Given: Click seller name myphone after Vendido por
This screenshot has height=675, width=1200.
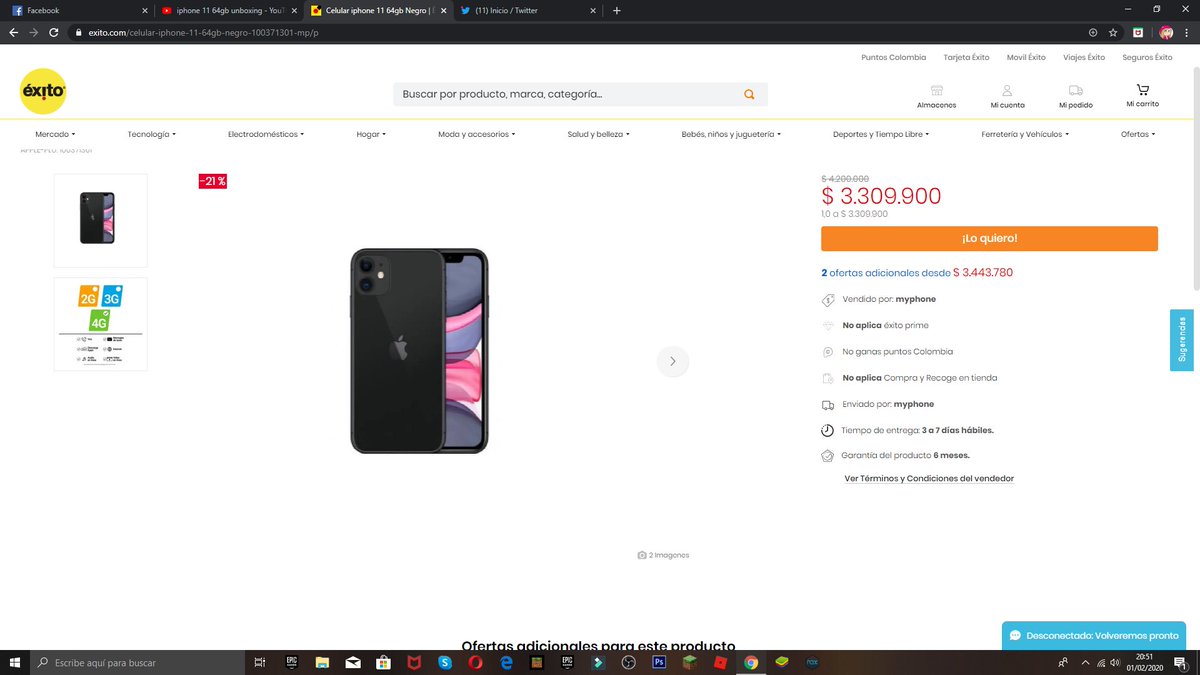Looking at the screenshot, I should point(916,299).
